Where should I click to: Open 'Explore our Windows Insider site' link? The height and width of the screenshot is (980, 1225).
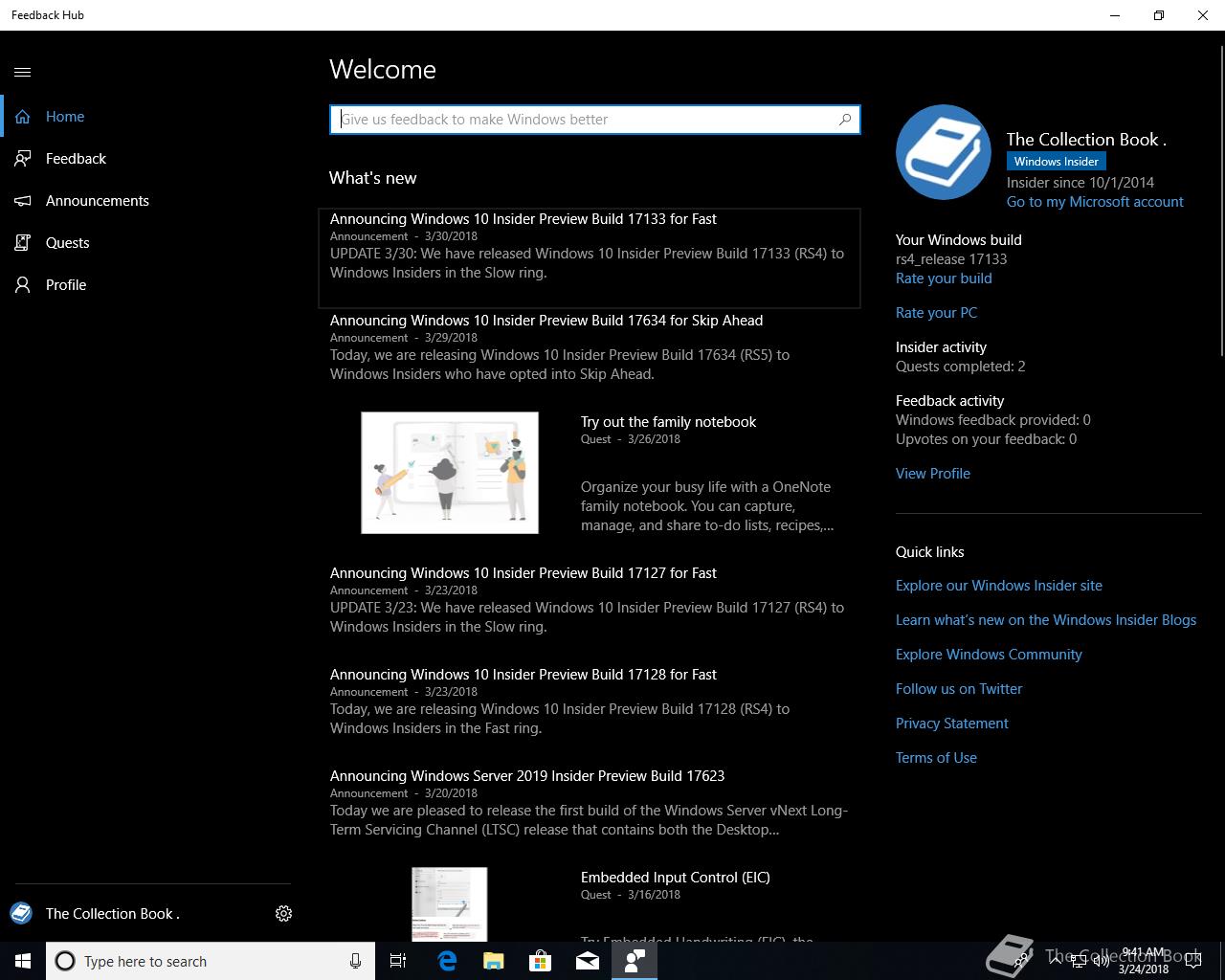pos(999,586)
